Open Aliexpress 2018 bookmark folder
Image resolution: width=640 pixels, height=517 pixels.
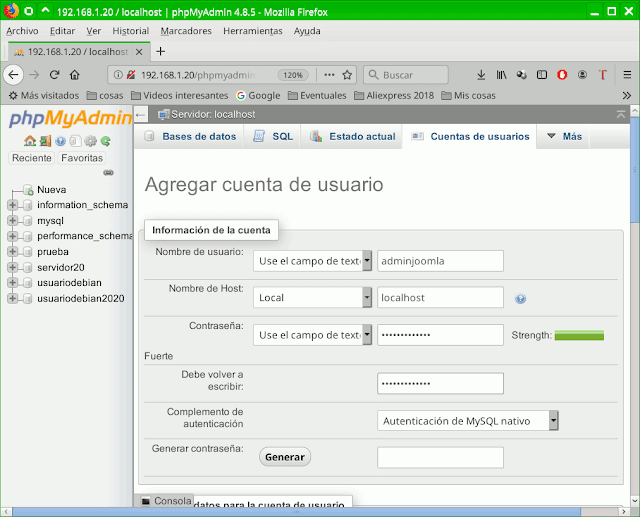[394, 95]
